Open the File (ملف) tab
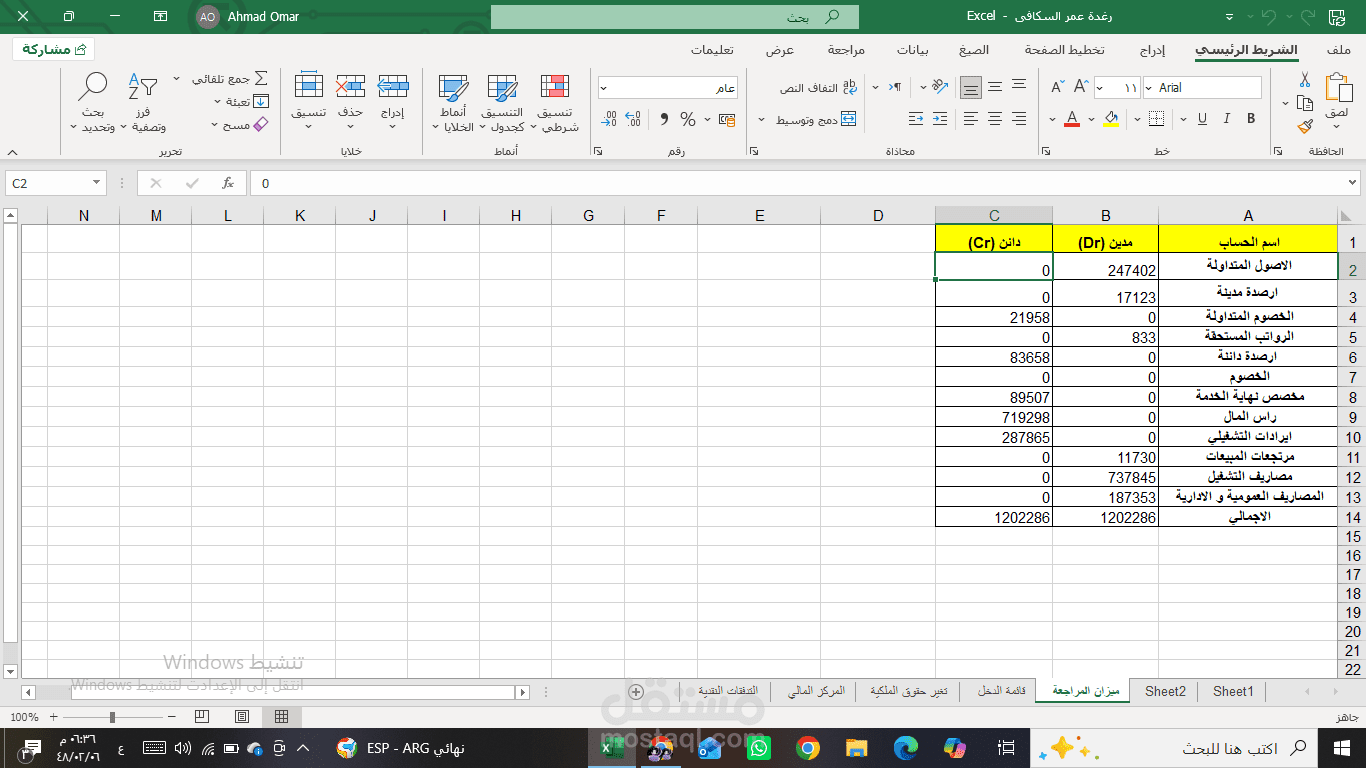The height and width of the screenshot is (768, 1366). pos(1339,50)
